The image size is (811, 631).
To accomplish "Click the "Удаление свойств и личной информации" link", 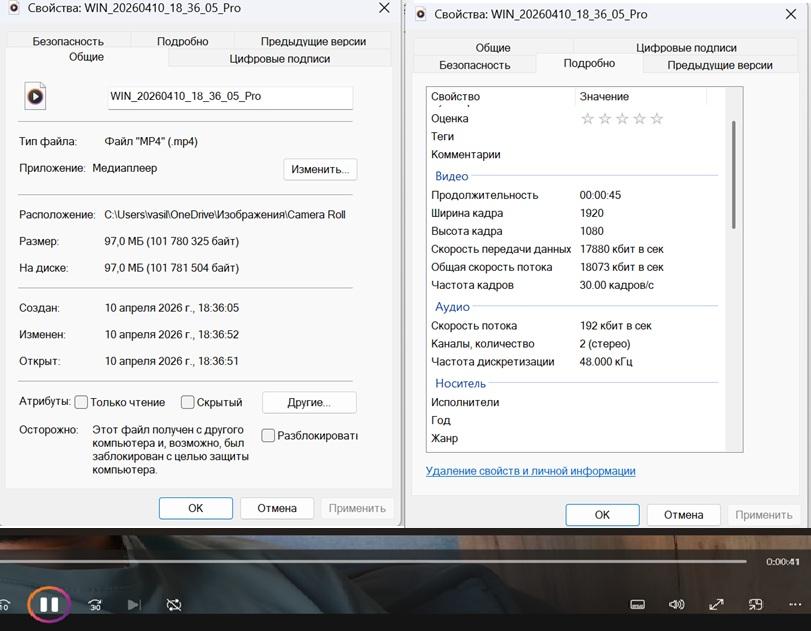I will (x=530, y=471).
